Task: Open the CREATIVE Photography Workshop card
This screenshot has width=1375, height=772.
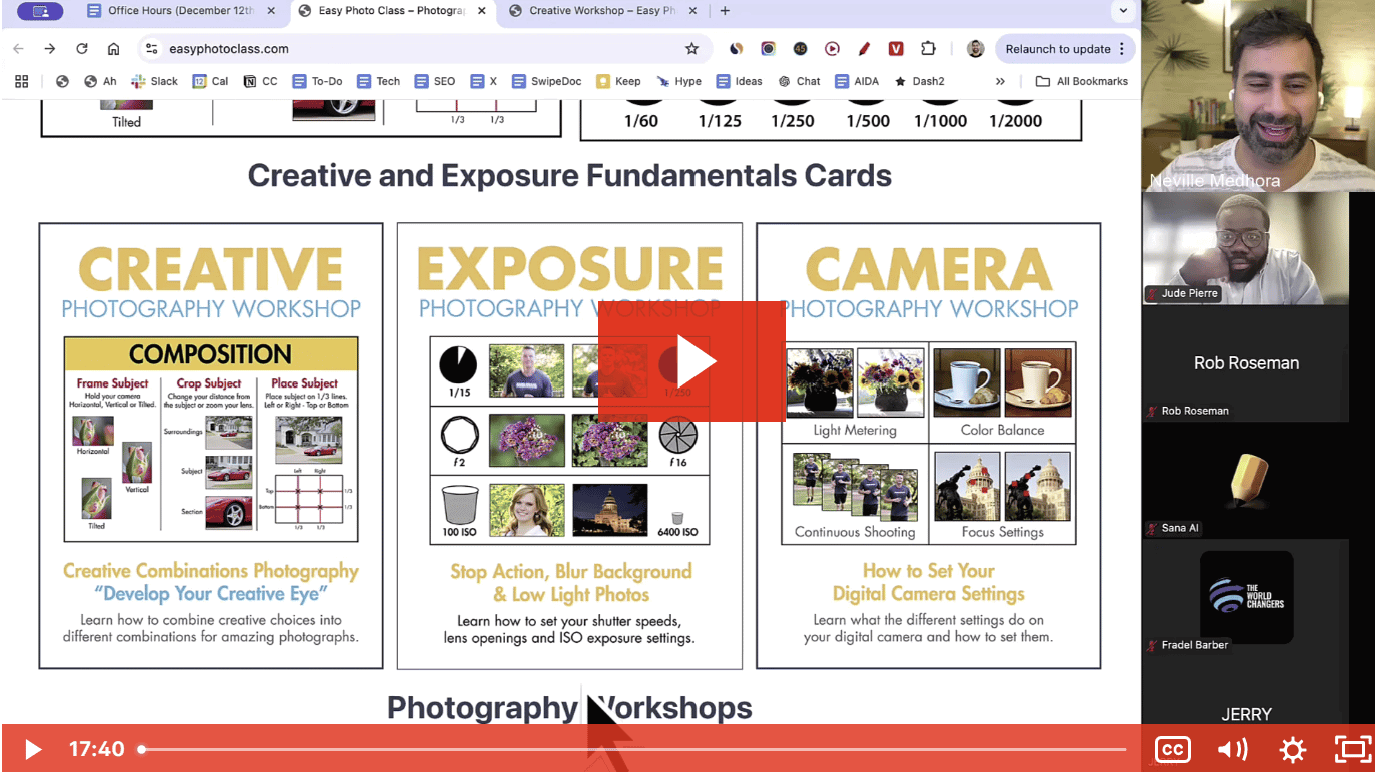Action: click(x=211, y=446)
